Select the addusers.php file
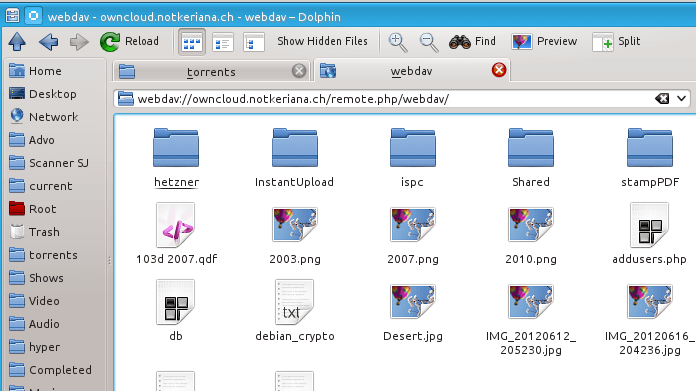696x391 pixels. [x=649, y=234]
